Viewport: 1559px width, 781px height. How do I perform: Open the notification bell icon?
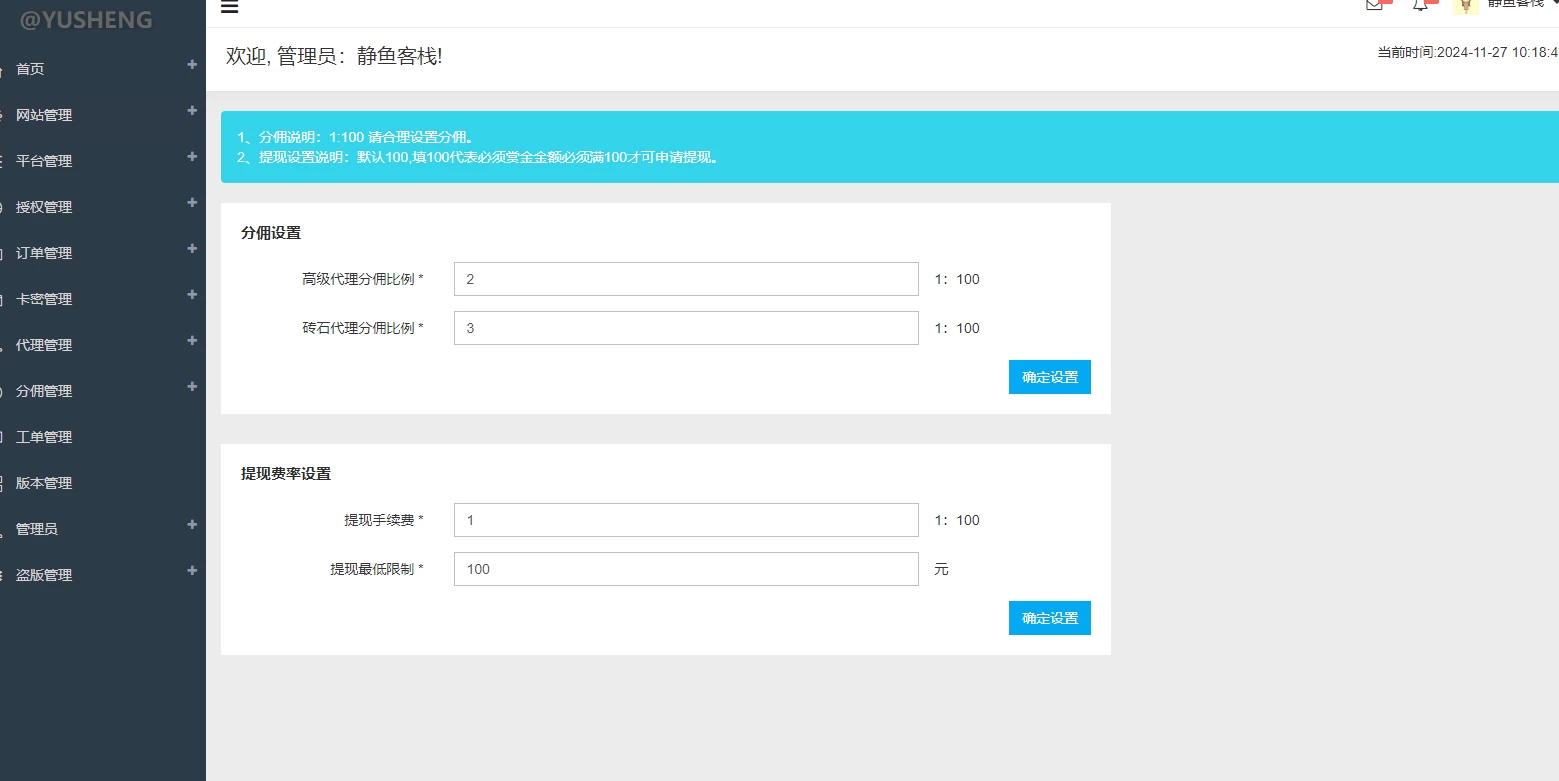point(1420,4)
